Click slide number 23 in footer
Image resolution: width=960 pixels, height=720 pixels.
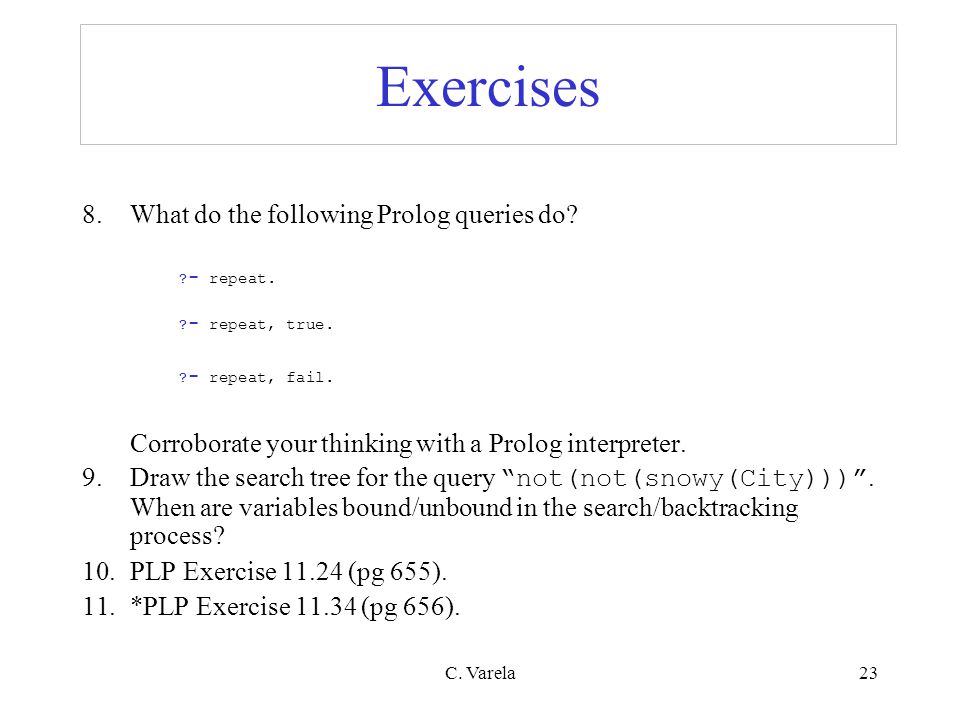(868, 673)
